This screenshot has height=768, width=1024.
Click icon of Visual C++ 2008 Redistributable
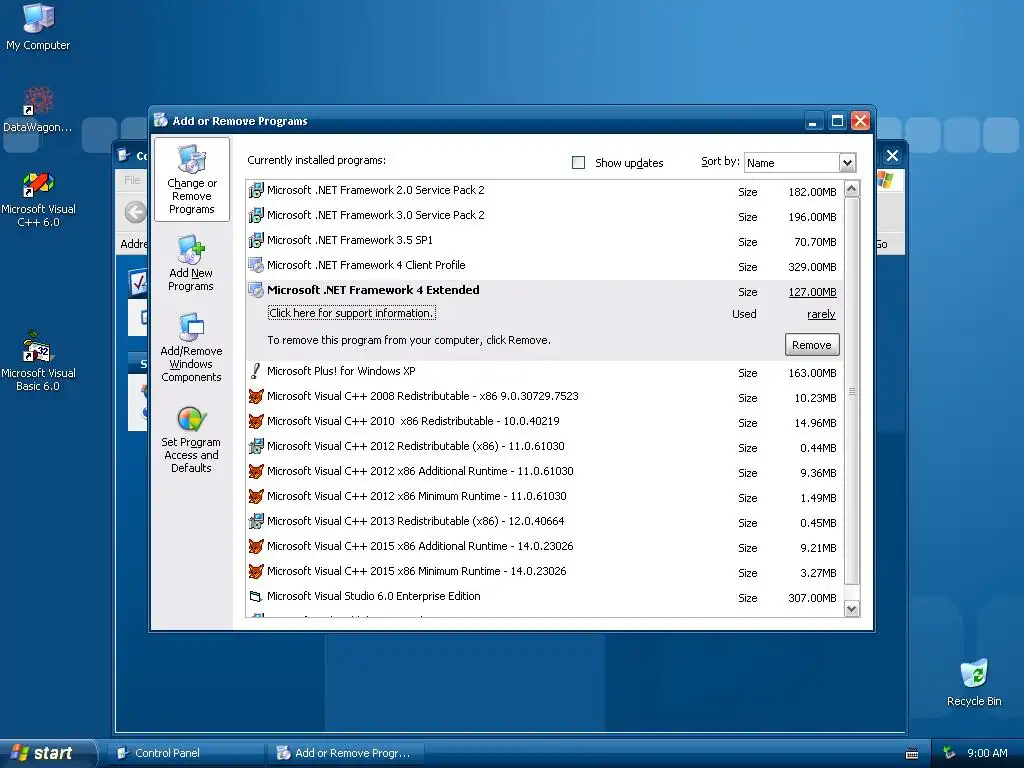point(256,396)
